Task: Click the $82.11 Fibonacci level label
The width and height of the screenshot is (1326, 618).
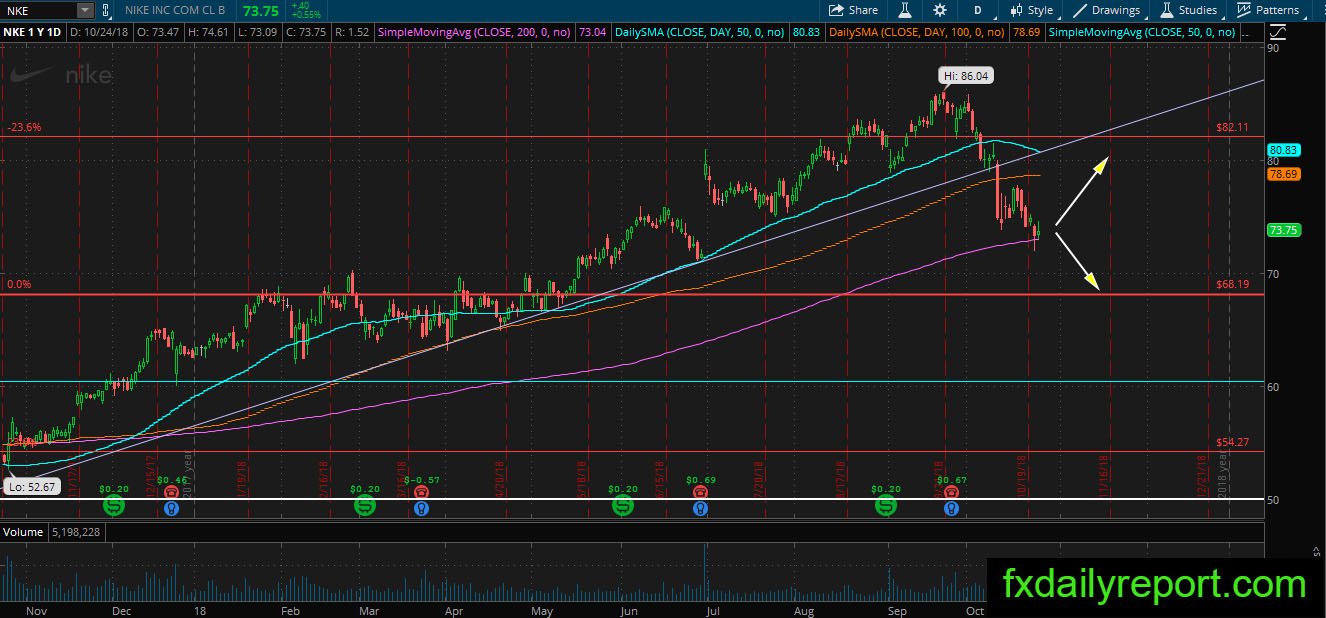Action: 1233,128
